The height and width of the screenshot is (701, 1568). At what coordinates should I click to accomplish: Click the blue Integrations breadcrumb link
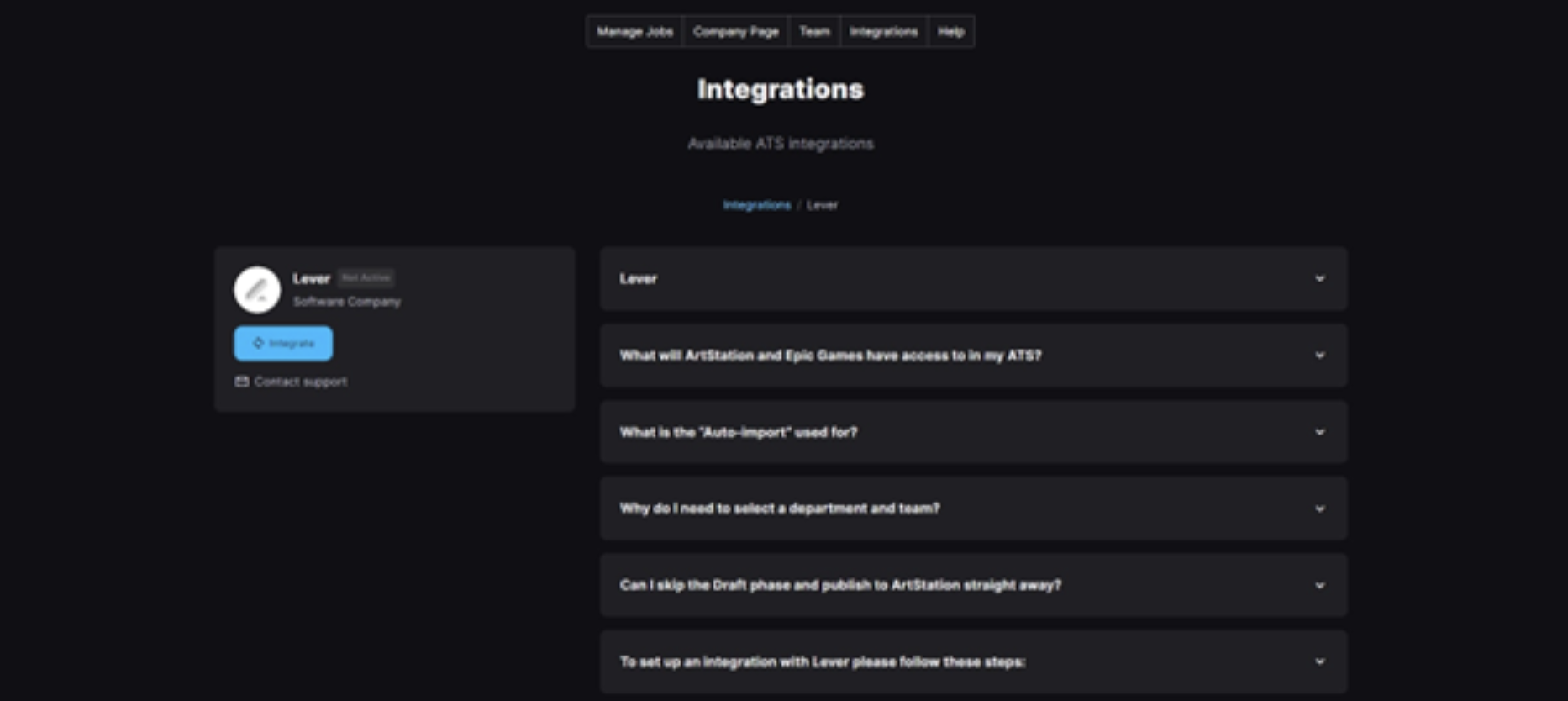coord(756,205)
